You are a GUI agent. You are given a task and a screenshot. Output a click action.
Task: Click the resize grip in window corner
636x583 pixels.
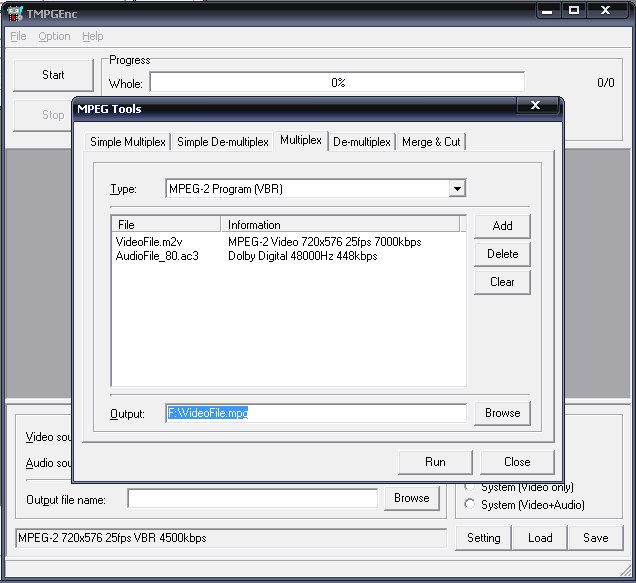pos(625,570)
